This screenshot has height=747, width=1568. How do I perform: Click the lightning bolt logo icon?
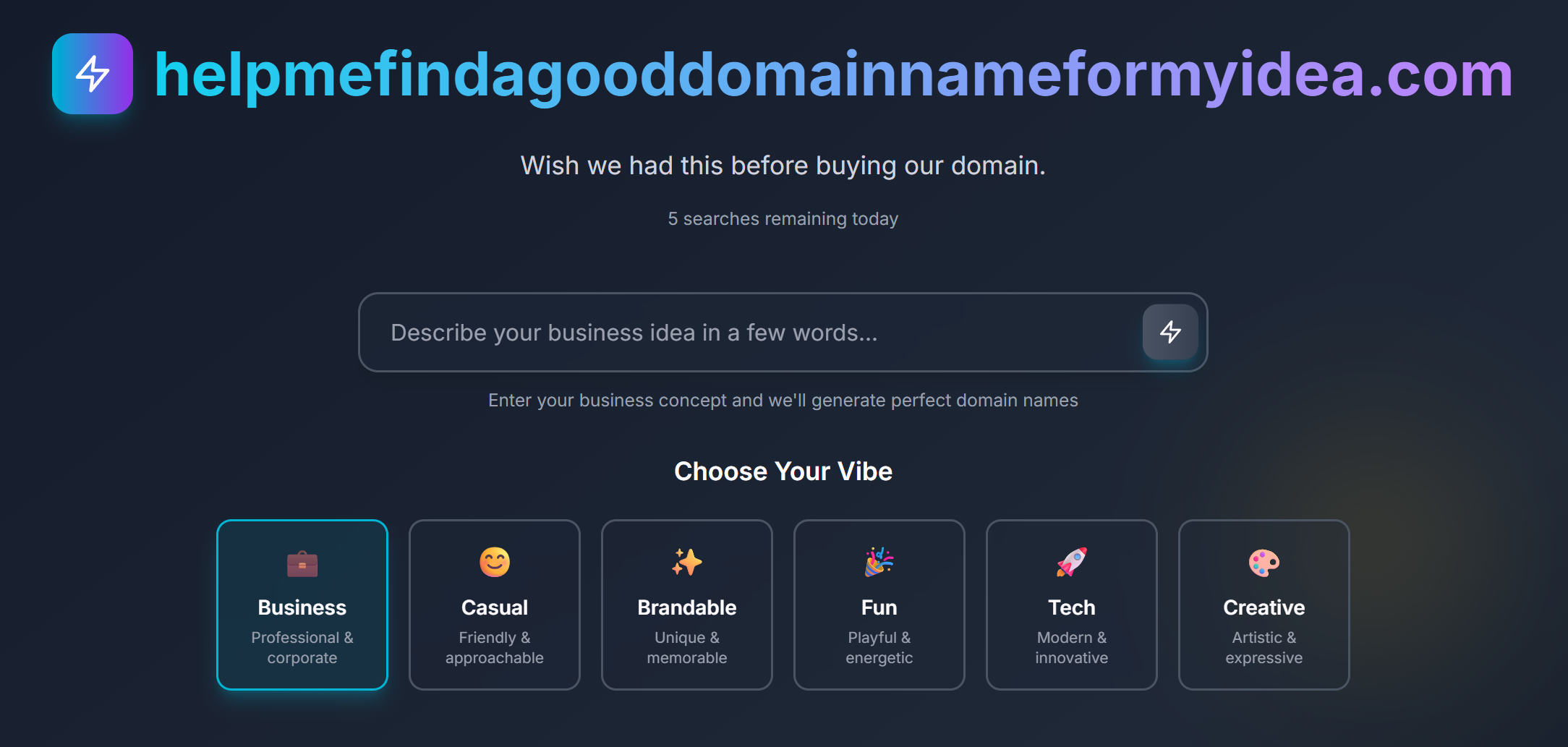click(x=93, y=74)
